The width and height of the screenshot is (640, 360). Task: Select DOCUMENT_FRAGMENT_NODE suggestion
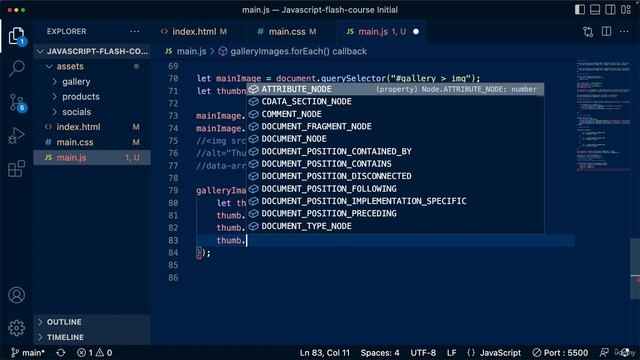click(x=395, y=126)
